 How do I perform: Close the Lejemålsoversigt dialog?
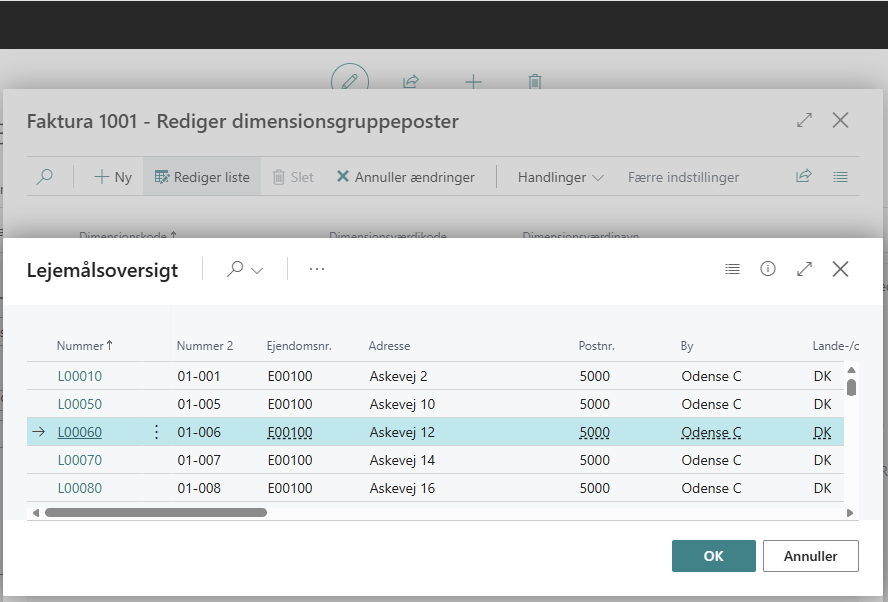(x=840, y=269)
